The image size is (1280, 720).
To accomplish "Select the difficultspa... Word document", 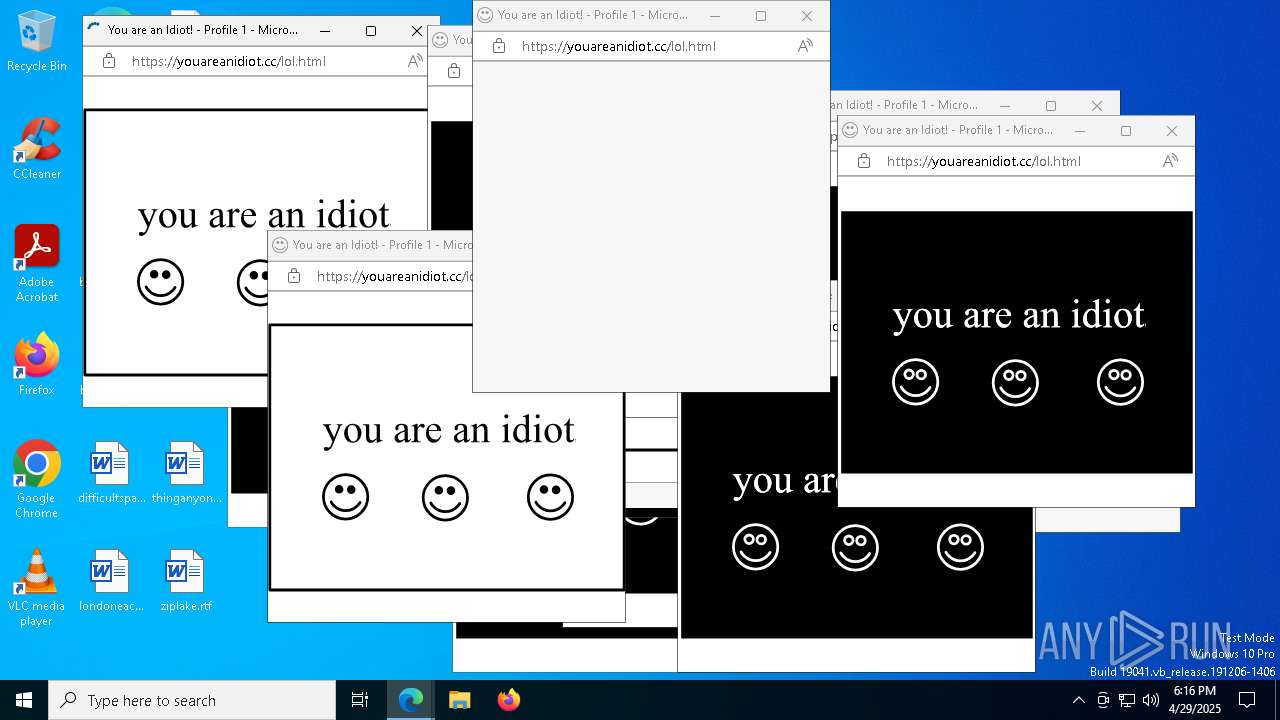I will pos(111,473).
